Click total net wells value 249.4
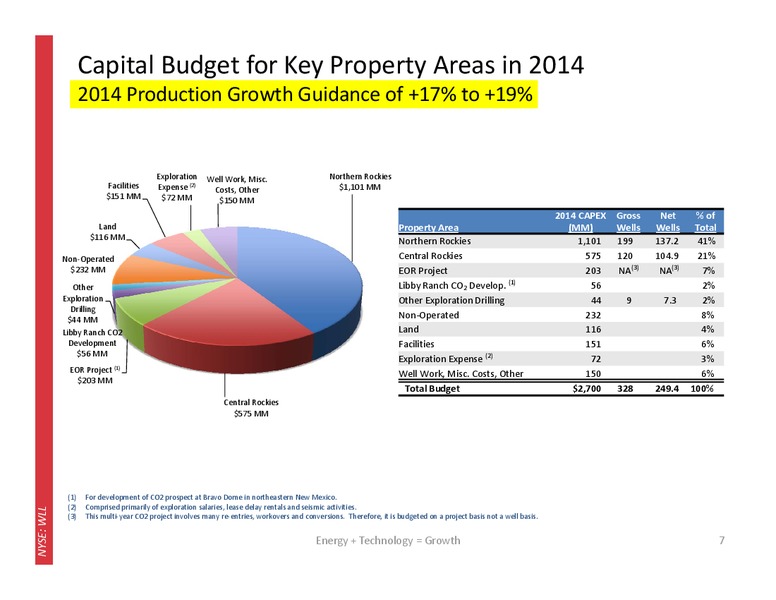The image size is (776, 600). [667, 389]
